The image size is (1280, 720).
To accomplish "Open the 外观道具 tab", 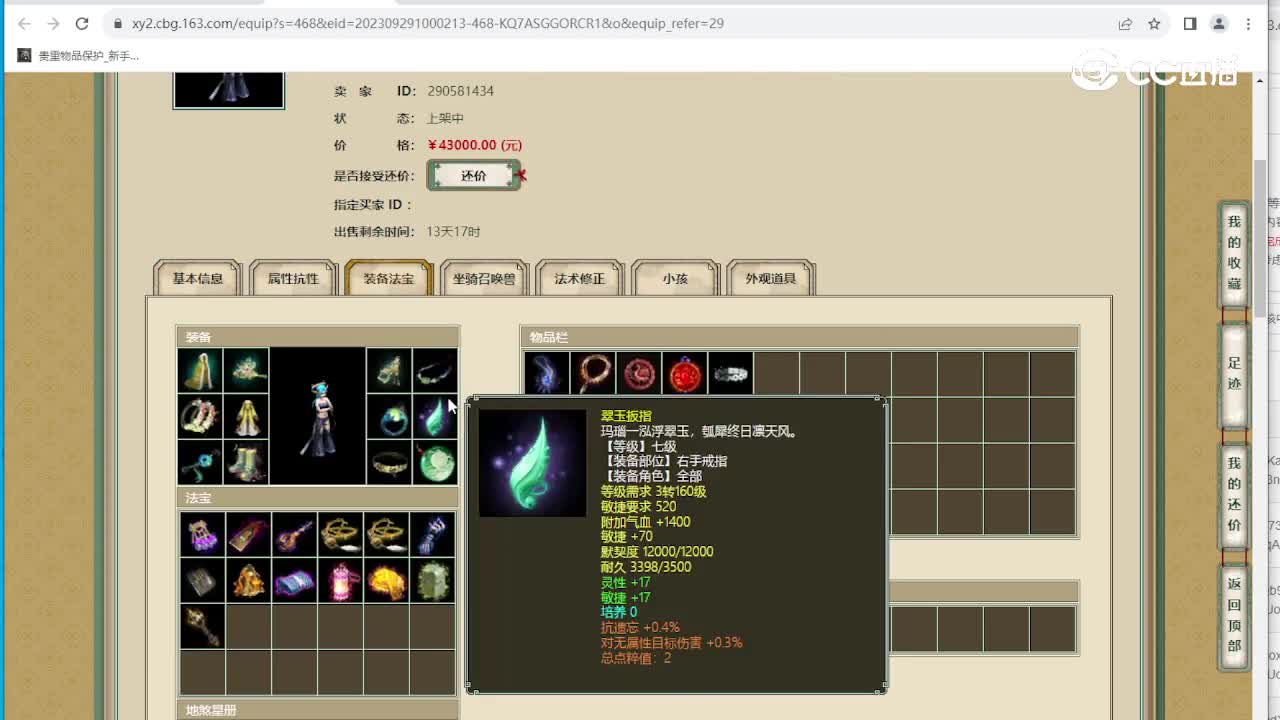I will click(771, 279).
